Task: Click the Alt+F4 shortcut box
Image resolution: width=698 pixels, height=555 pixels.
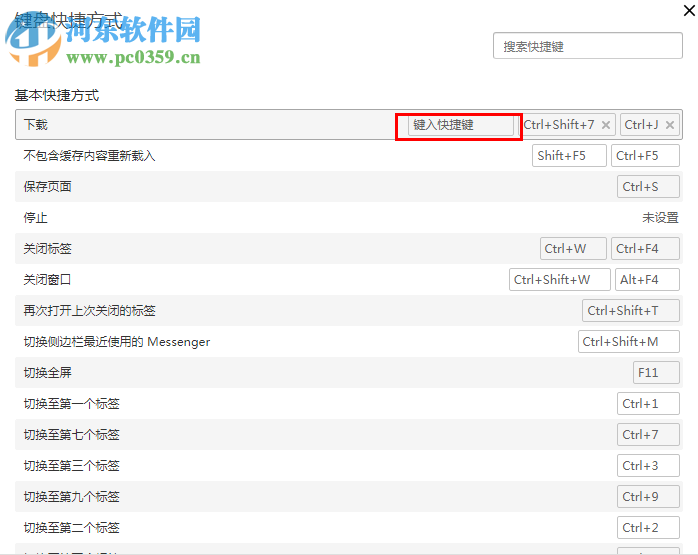Action: 647,280
